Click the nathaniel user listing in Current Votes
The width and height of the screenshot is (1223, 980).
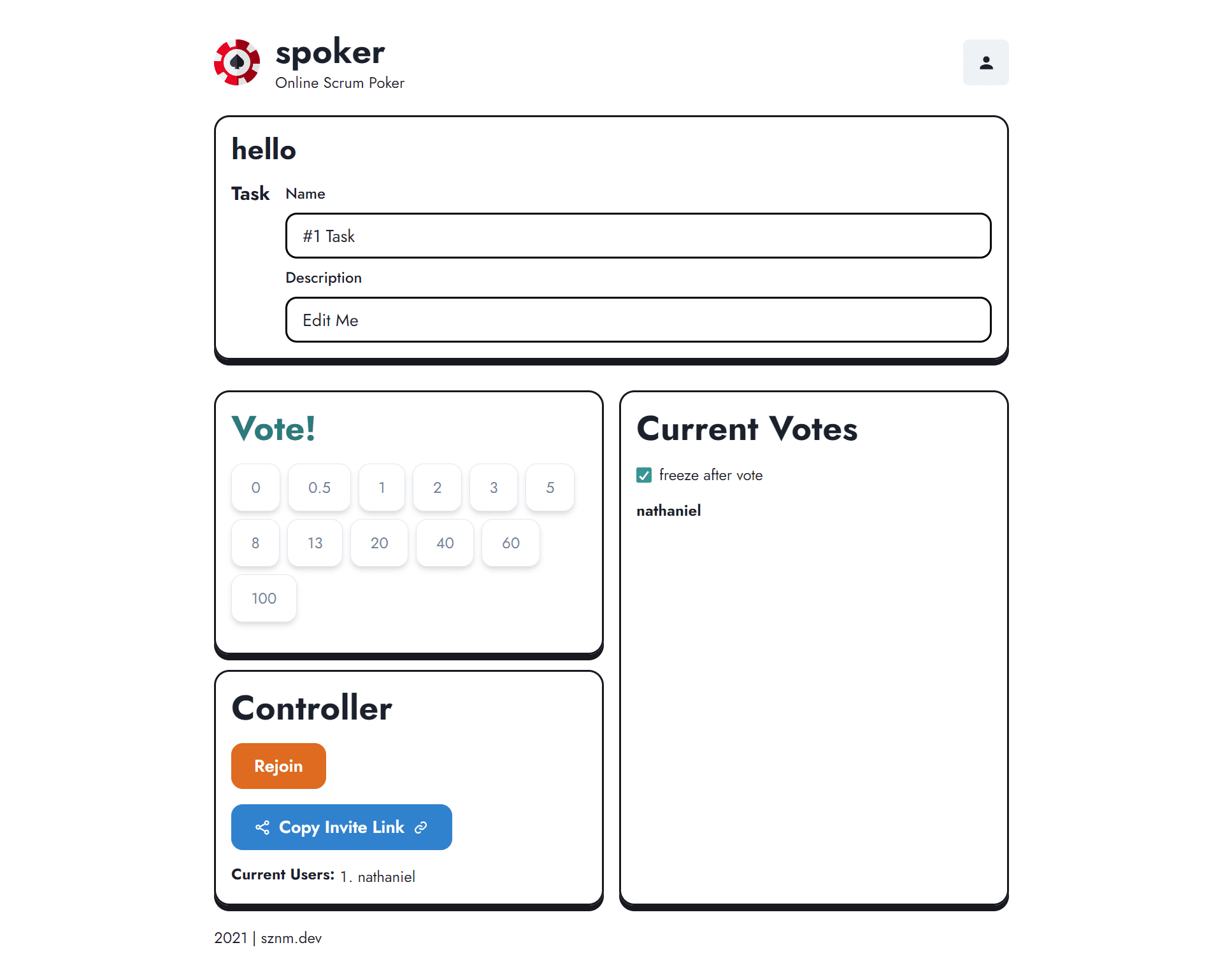(x=670, y=511)
